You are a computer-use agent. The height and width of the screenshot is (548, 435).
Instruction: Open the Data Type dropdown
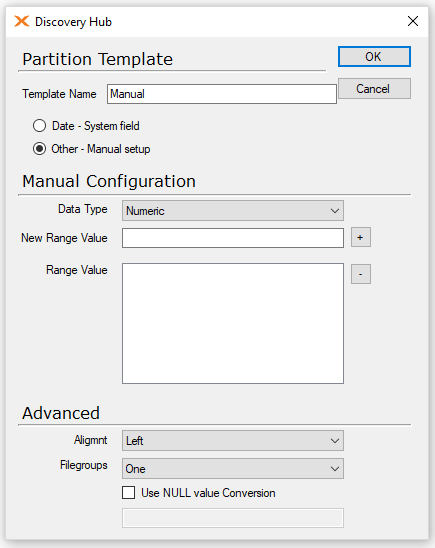233,211
